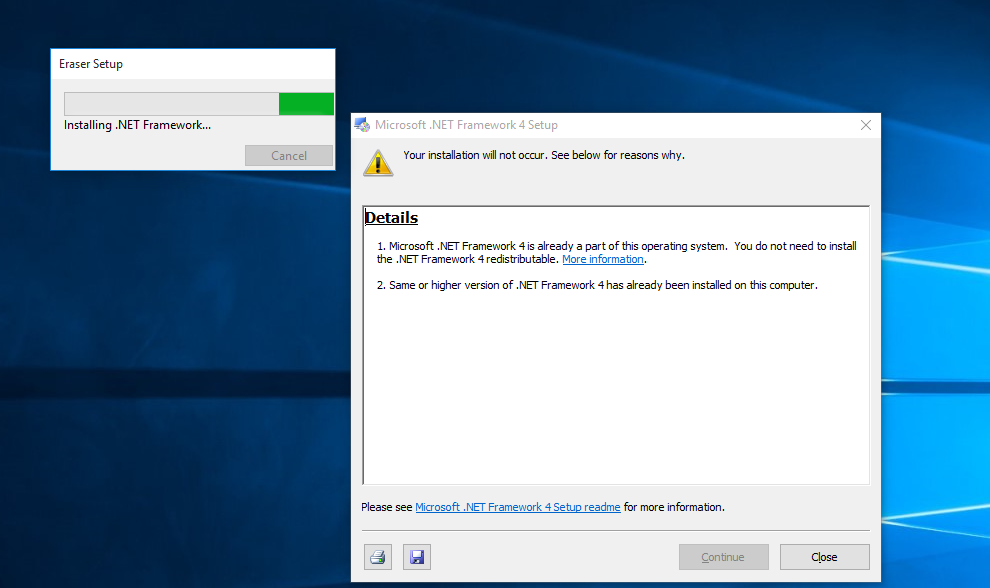Click the save floppy disk icon
Viewport: 990px width, 588px height.
(417, 557)
